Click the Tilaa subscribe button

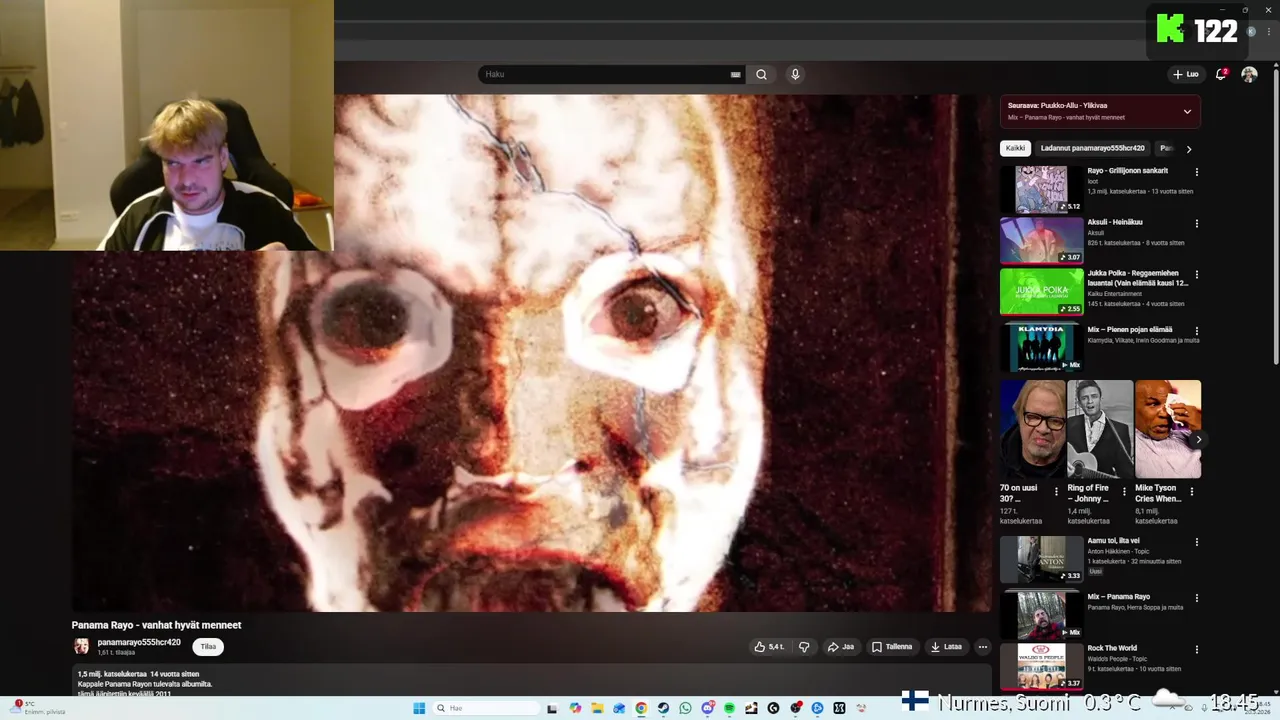(x=208, y=647)
